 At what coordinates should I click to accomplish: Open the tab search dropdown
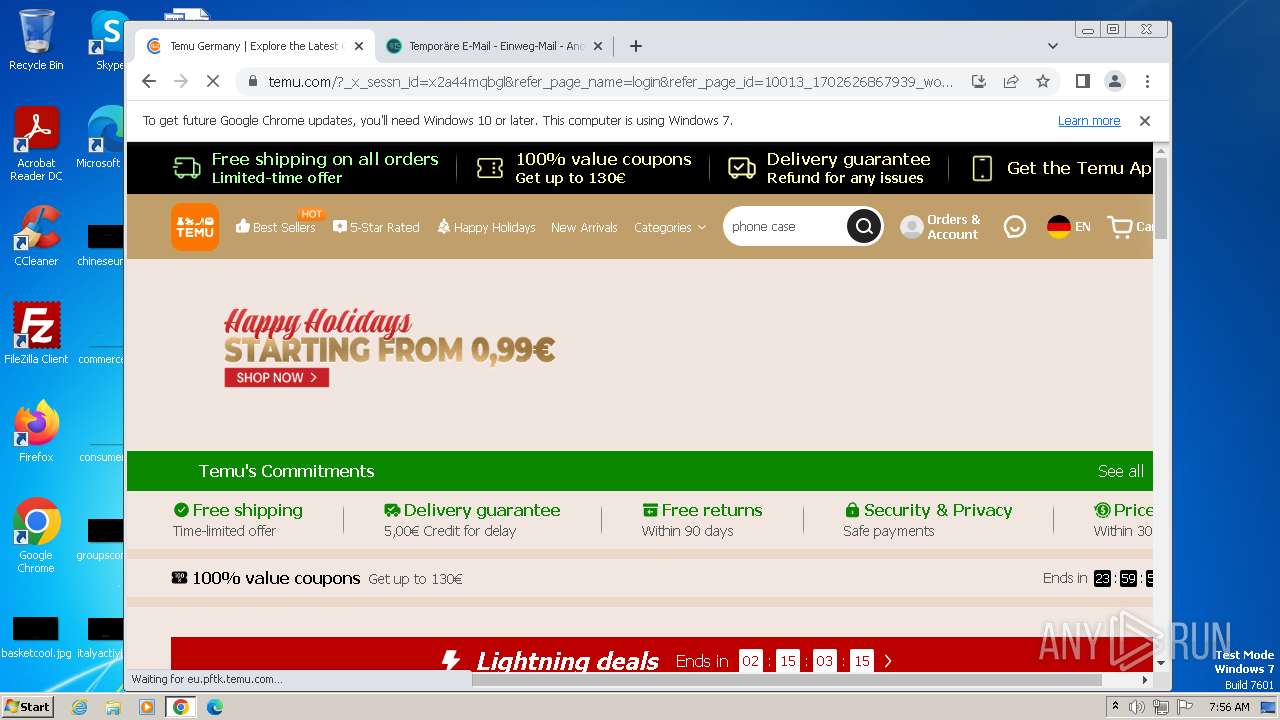[1052, 46]
